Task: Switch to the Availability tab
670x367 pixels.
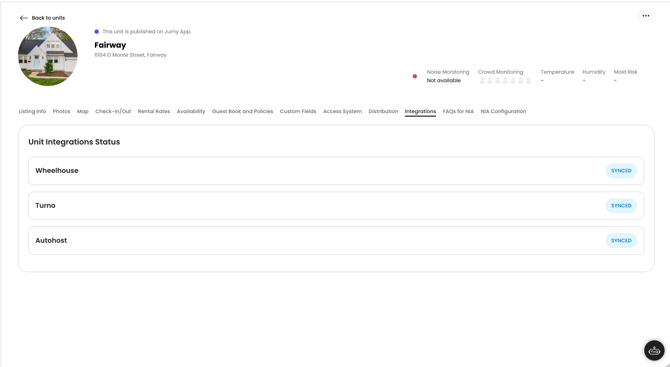Action: coord(191,112)
